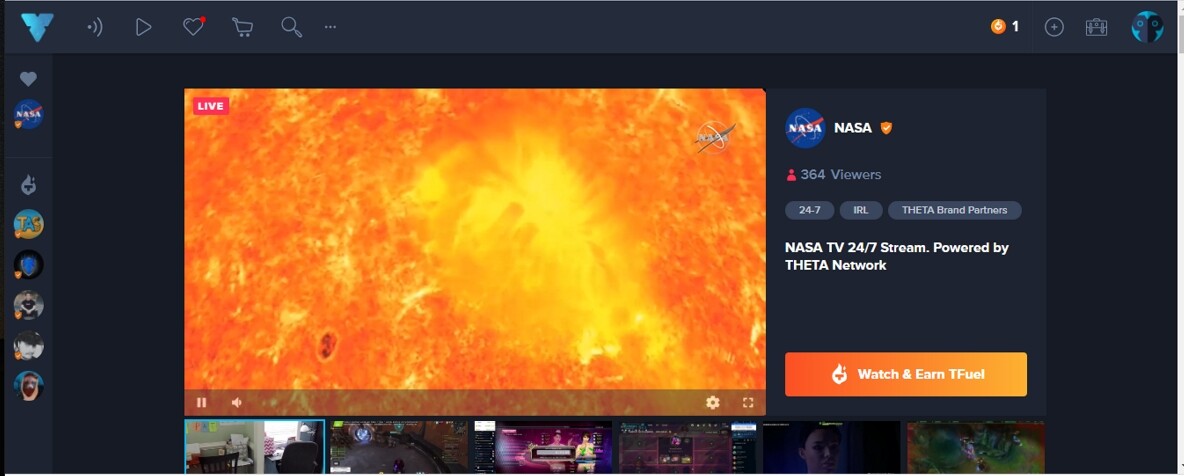The image size is (1184, 476).
Task: Open the first stream thumbnail below player
Action: pyautogui.click(x=254, y=446)
